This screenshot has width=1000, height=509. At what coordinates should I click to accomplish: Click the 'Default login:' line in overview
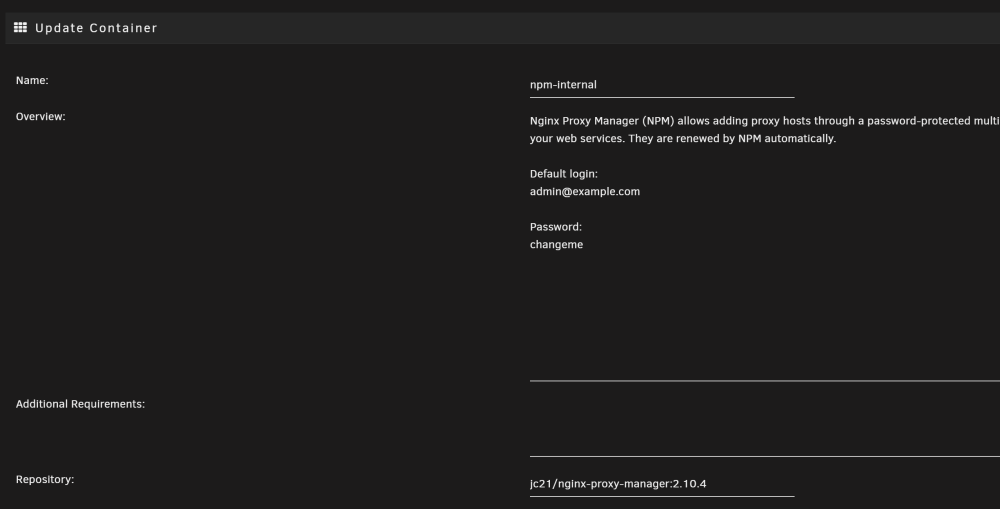564,174
